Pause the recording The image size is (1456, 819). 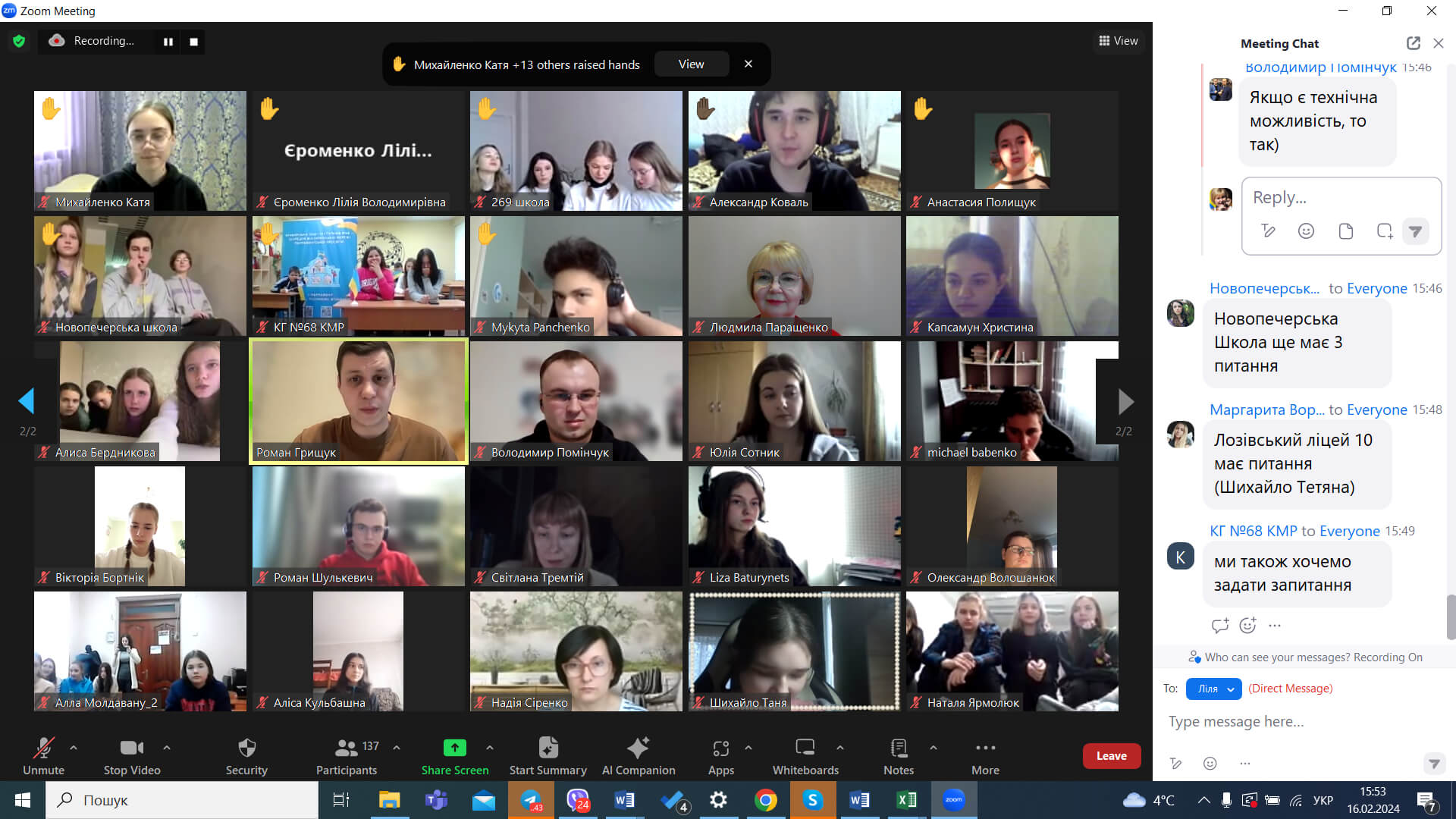point(168,42)
